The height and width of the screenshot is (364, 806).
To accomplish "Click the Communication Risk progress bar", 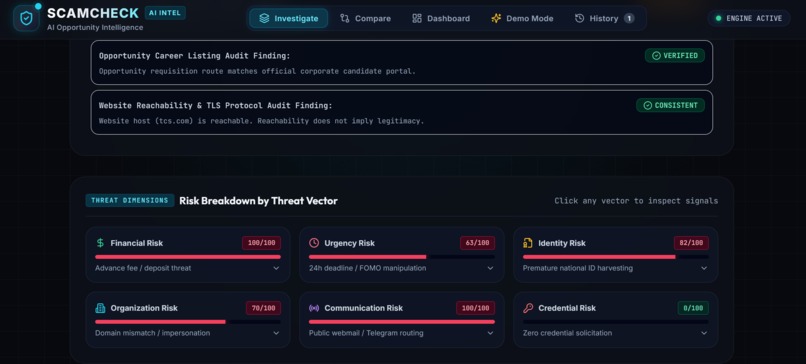I will pyautogui.click(x=402, y=322).
